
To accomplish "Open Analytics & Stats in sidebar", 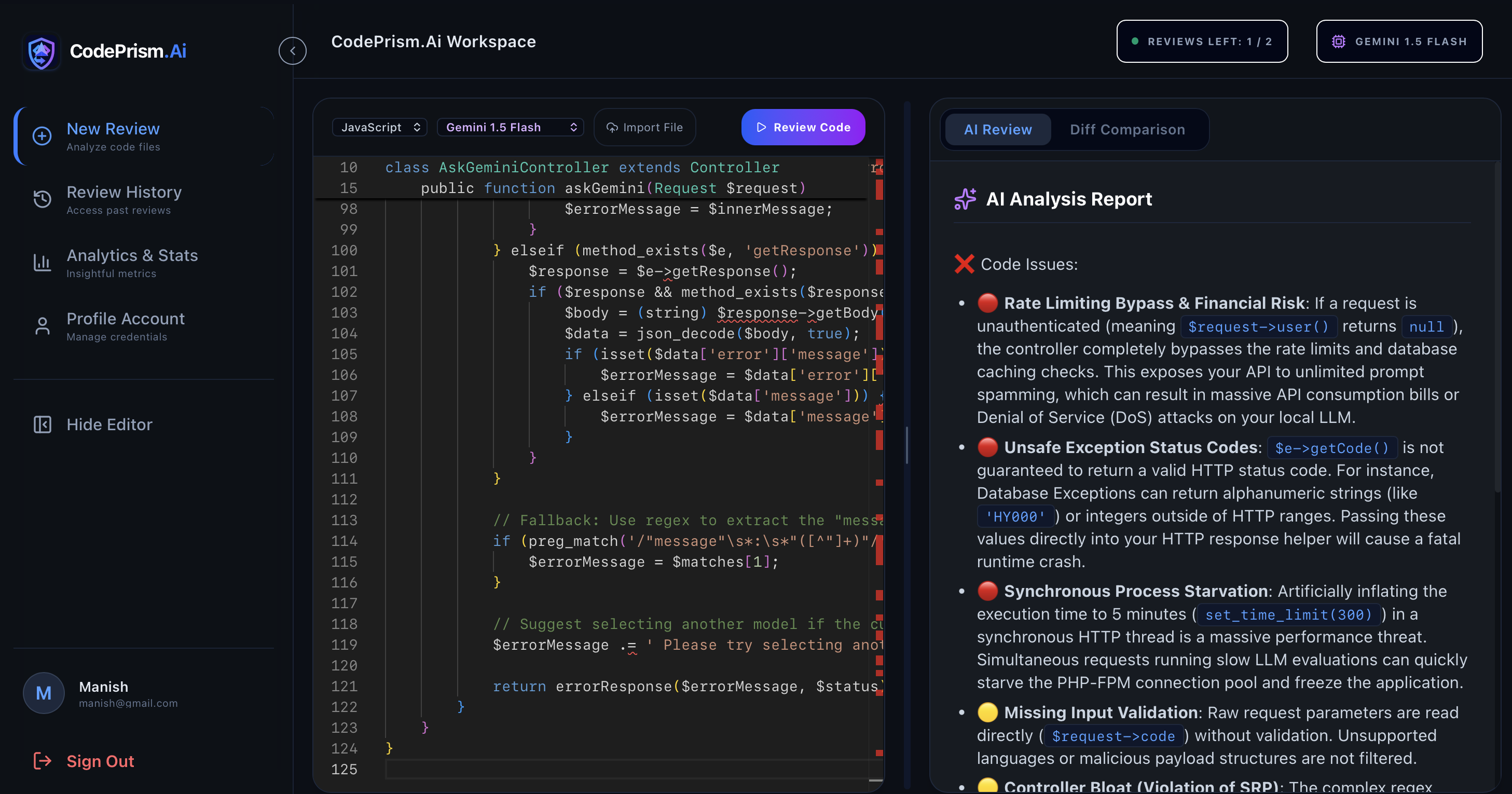I will (x=144, y=263).
